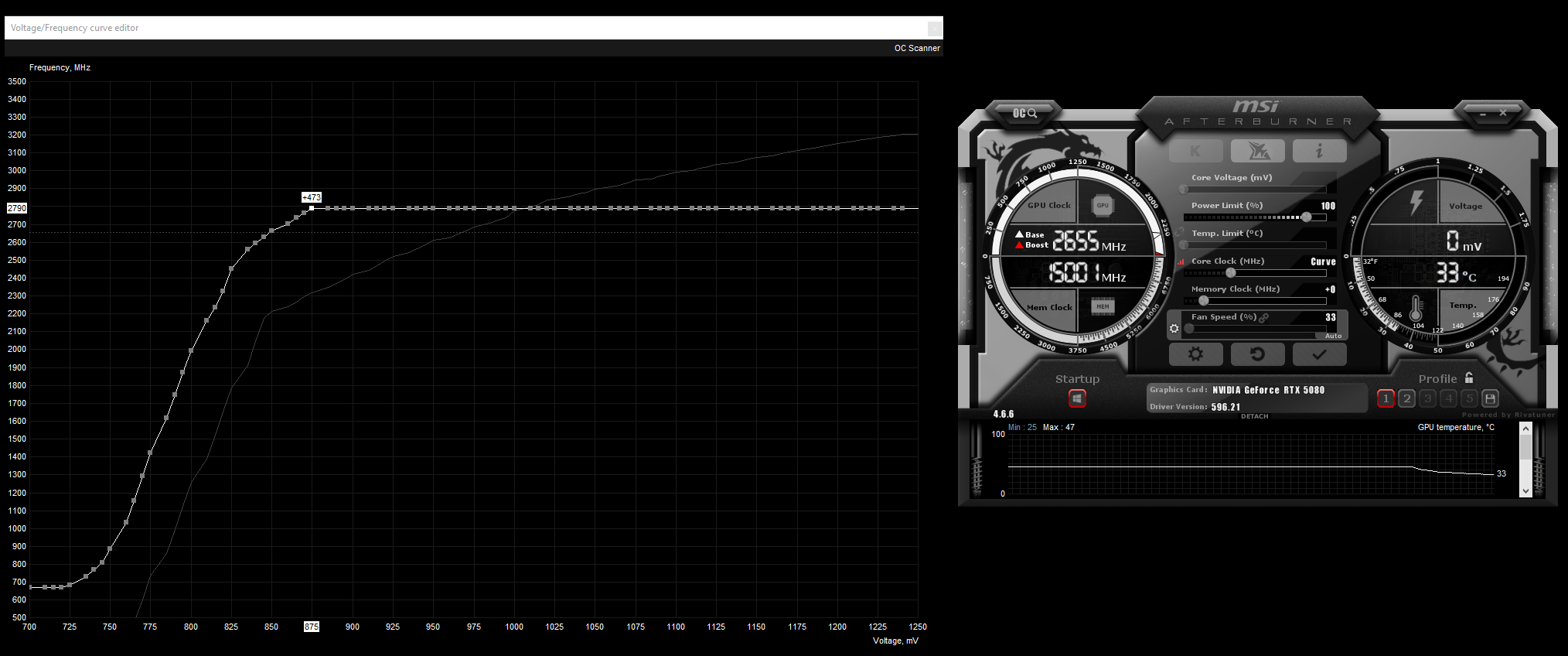The width and height of the screenshot is (1568, 656).
Task: Click the 2655 MHz base clock readout
Action: pyautogui.click(x=1089, y=241)
